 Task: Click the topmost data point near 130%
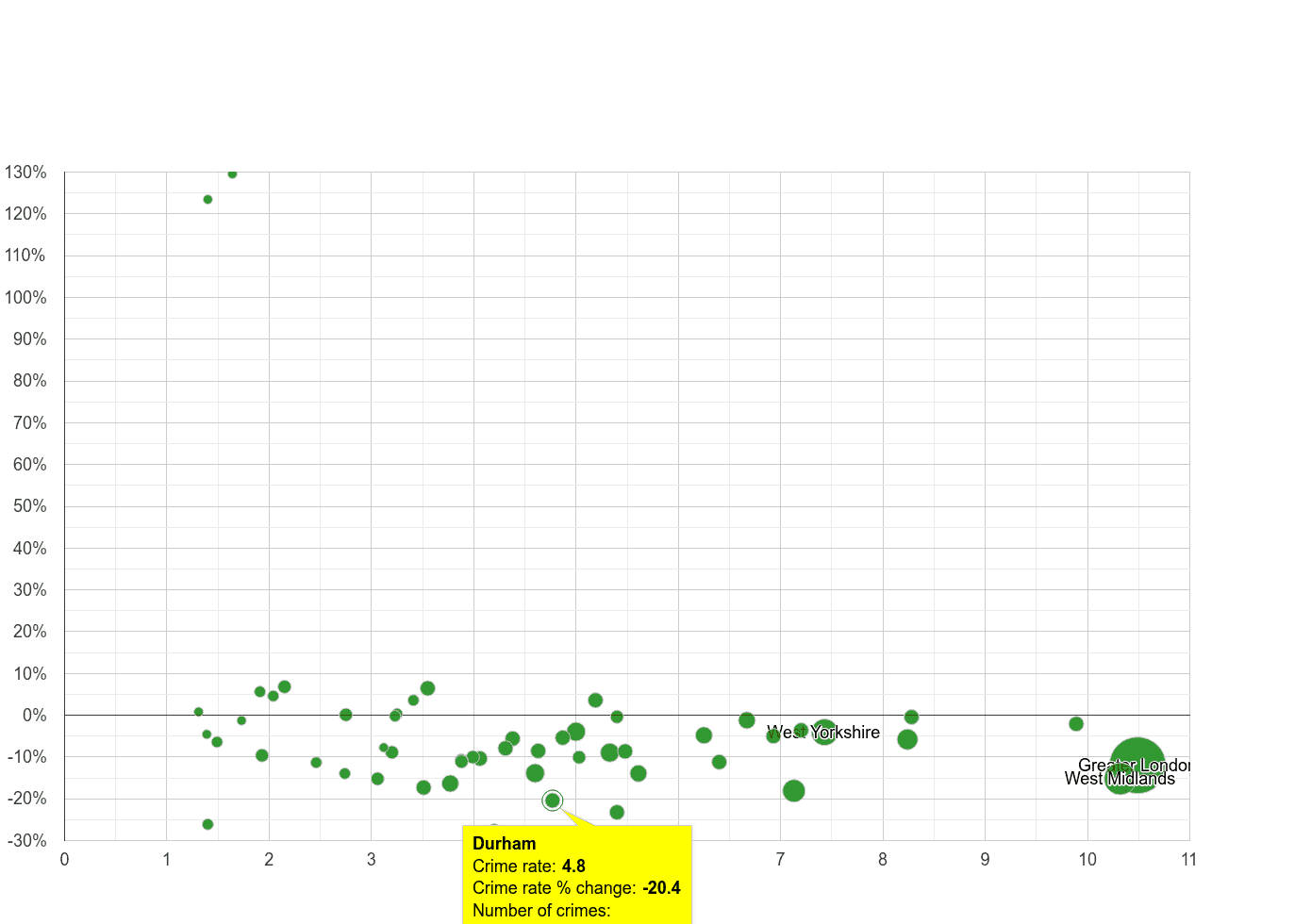[232, 173]
